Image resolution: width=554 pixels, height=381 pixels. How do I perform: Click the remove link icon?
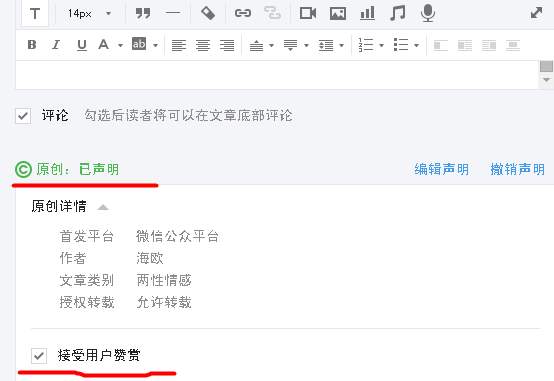[x=272, y=13]
